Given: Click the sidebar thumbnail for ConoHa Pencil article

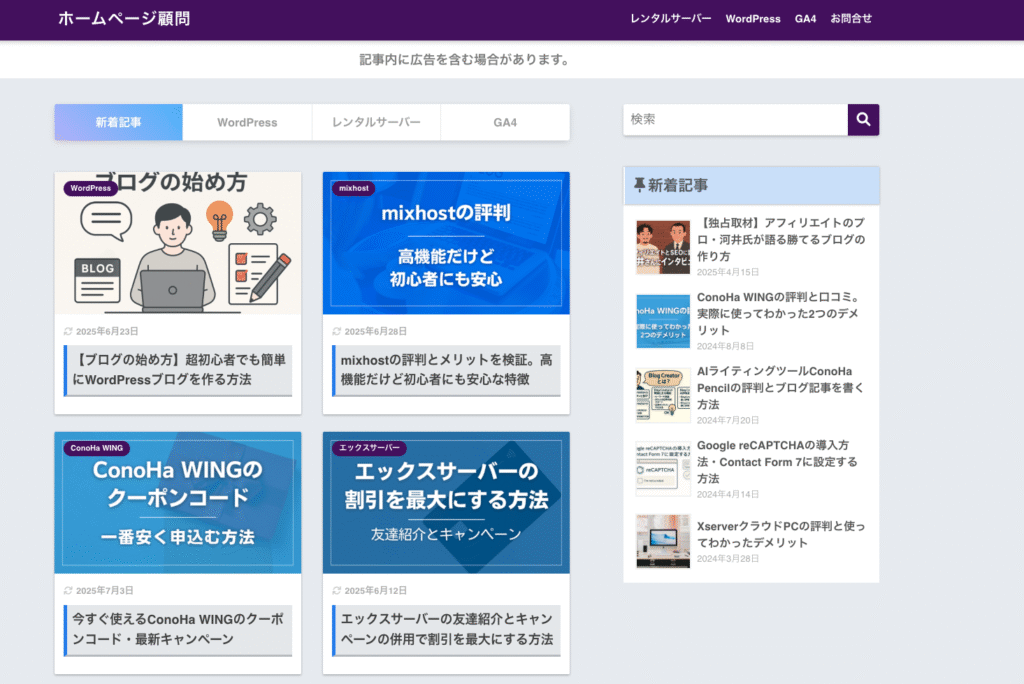Looking at the screenshot, I should [663, 395].
